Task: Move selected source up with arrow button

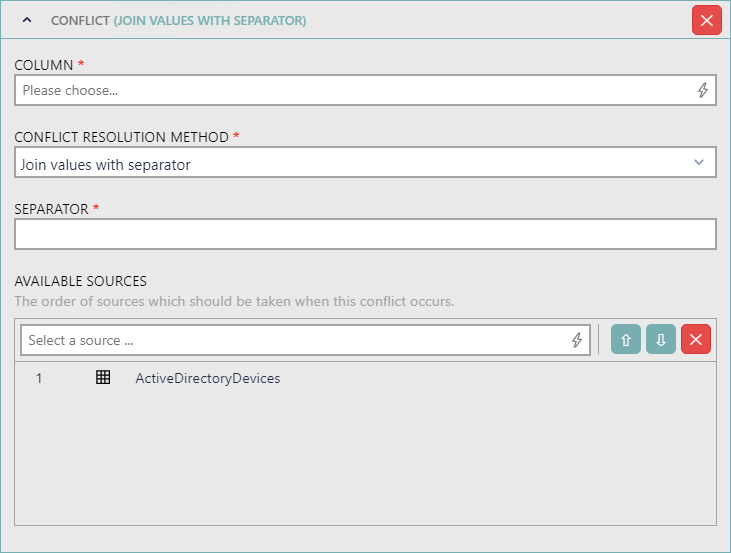Action: pos(625,340)
